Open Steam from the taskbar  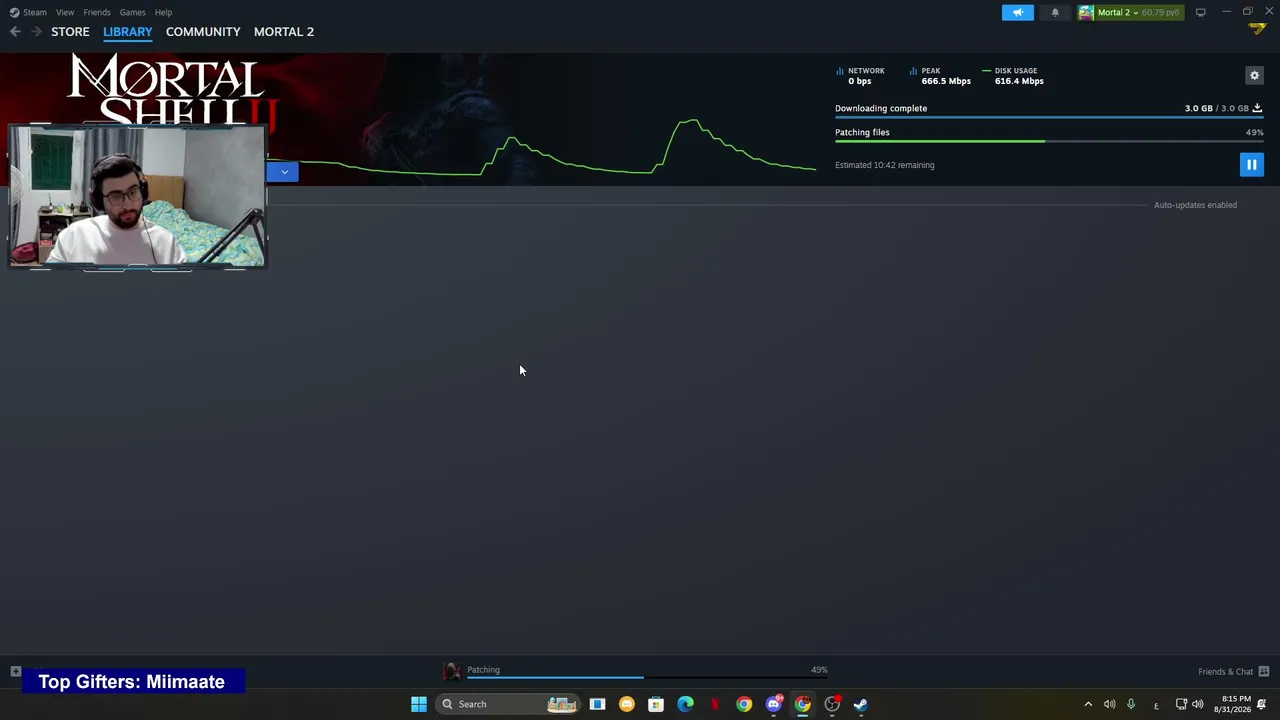tap(861, 704)
